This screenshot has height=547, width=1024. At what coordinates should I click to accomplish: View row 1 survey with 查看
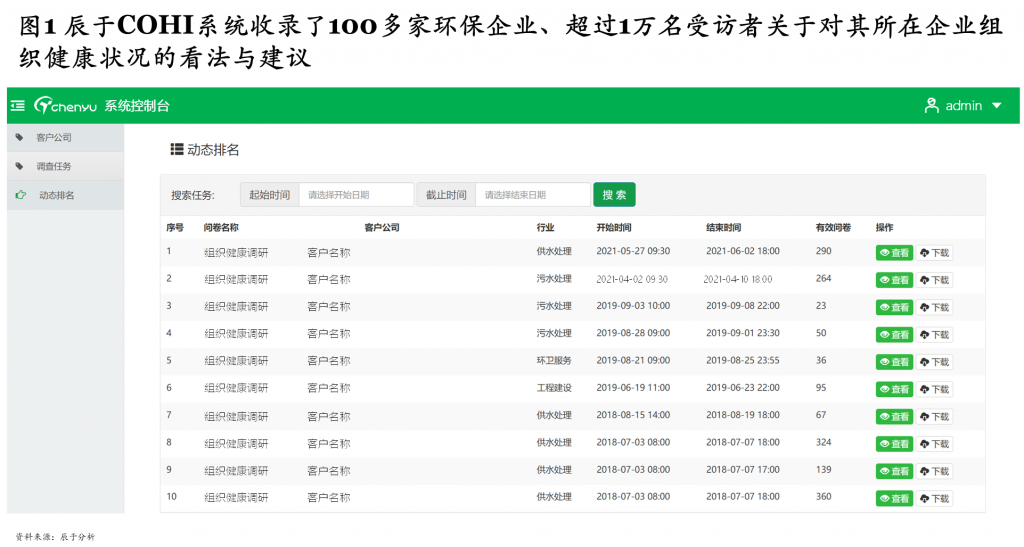click(894, 253)
